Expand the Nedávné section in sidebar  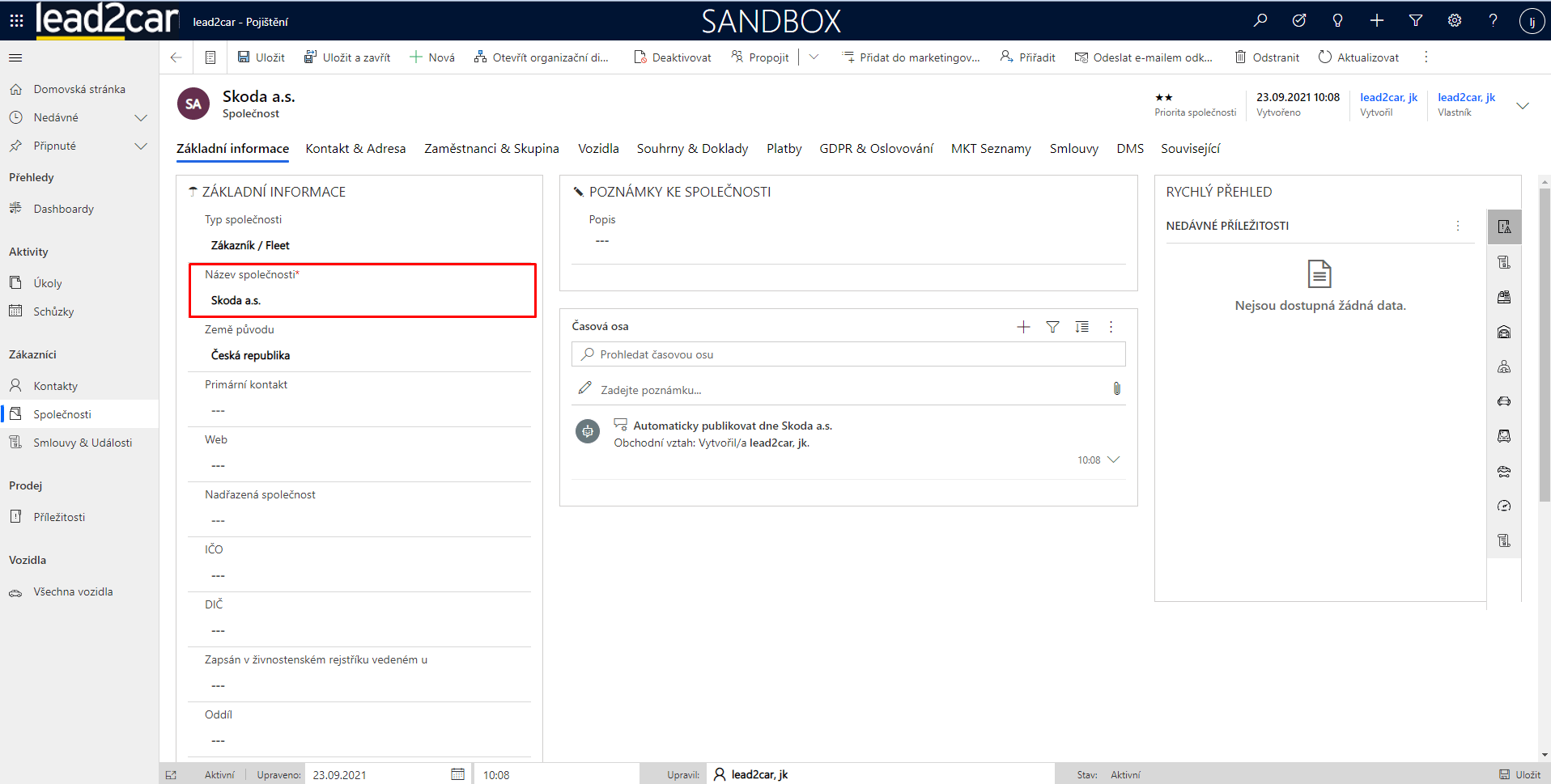pos(141,118)
